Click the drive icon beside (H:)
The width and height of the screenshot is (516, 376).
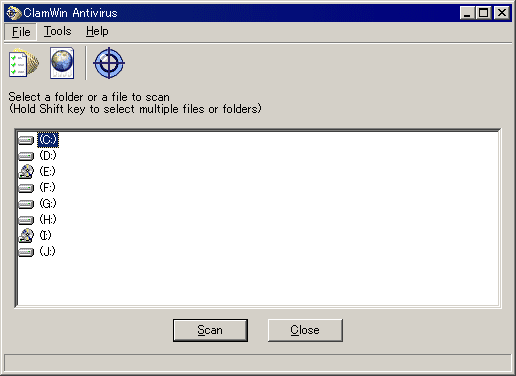click(26, 220)
